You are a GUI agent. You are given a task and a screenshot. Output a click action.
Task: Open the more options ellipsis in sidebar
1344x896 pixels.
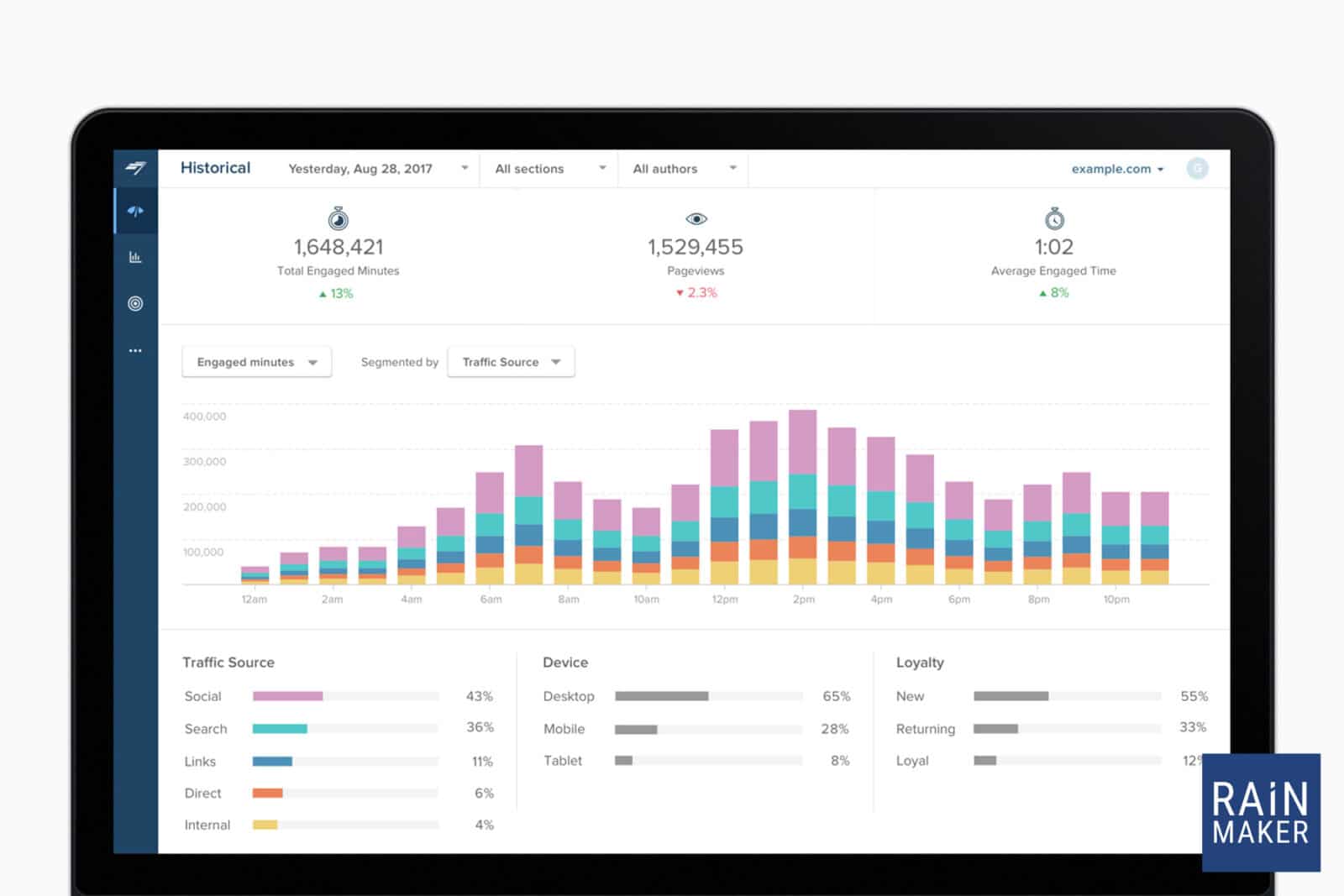135,350
